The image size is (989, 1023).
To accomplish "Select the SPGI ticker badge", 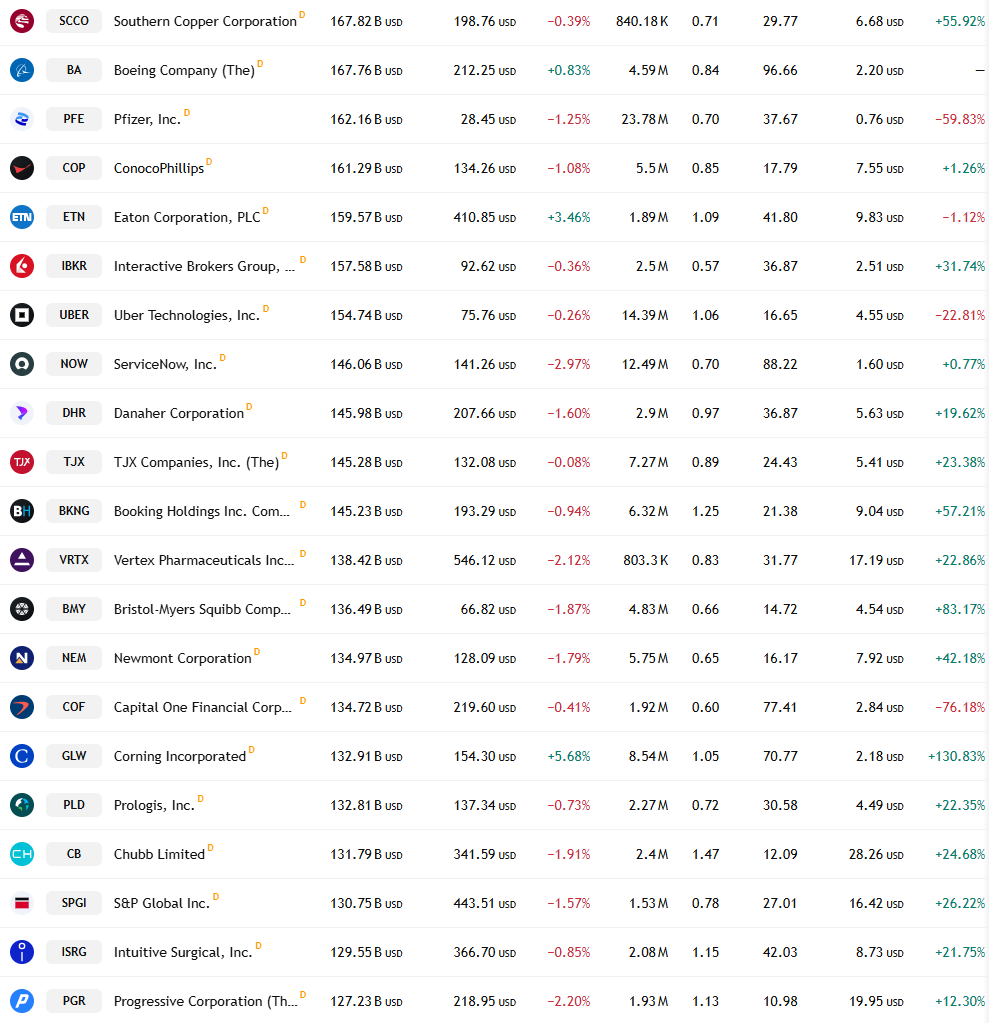I will click(x=74, y=903).
